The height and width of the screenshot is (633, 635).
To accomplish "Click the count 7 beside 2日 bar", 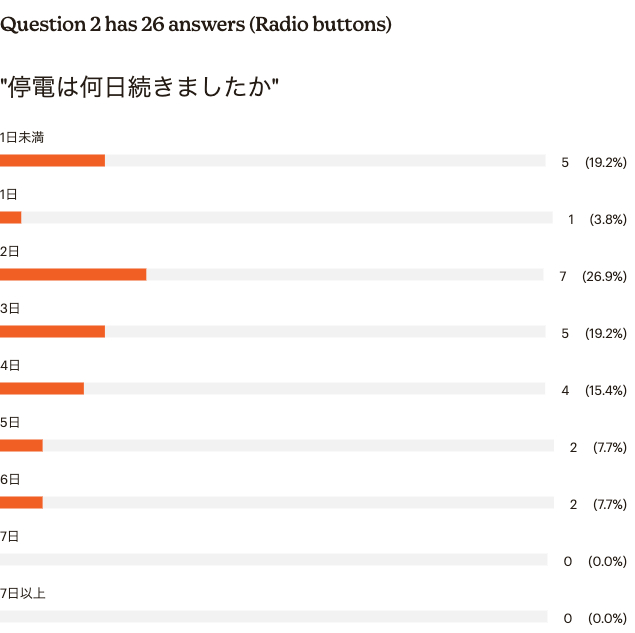I will pos(563,277).
